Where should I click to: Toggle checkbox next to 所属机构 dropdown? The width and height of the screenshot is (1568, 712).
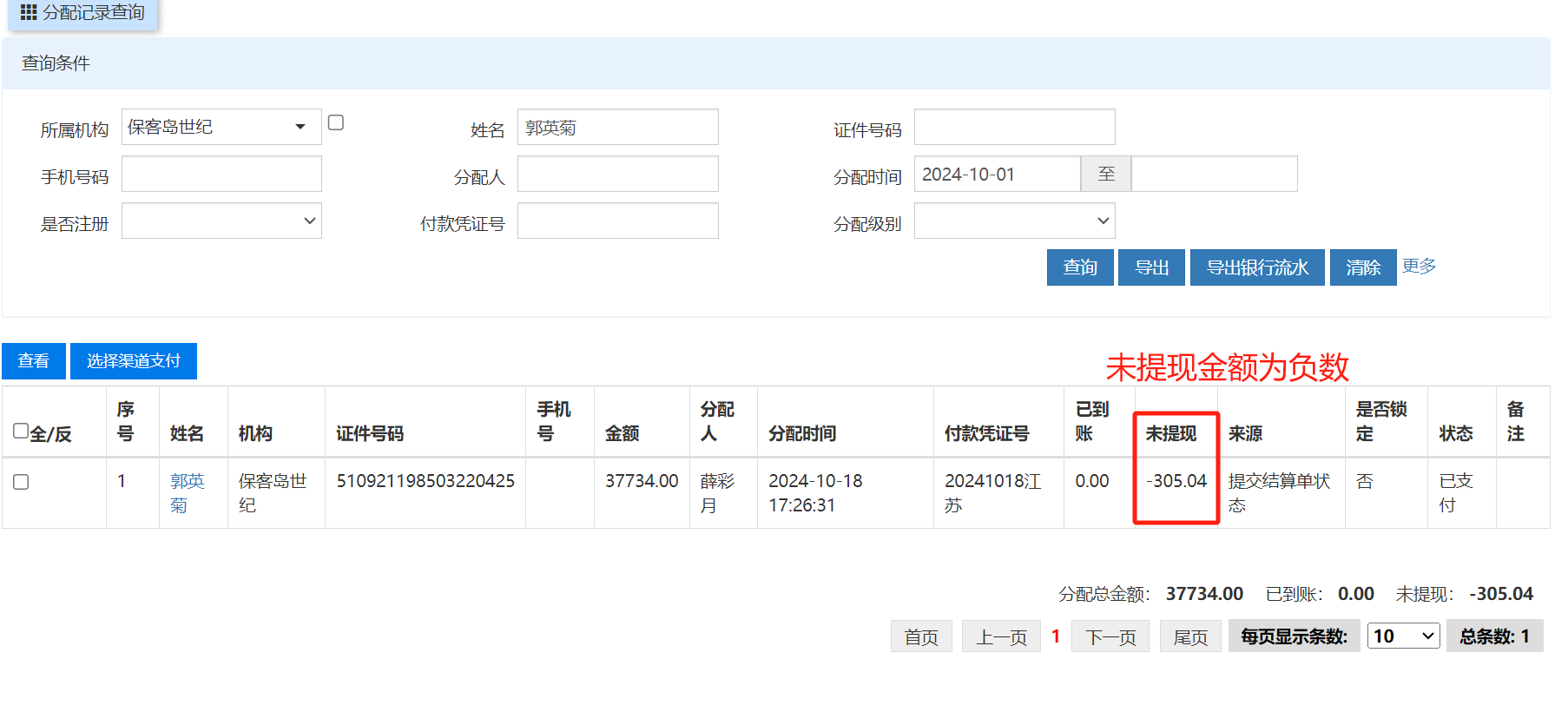[336, 123]
